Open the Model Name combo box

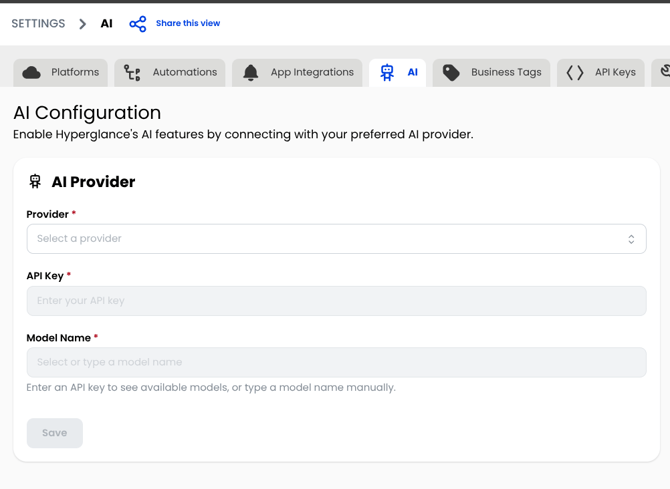336,362
